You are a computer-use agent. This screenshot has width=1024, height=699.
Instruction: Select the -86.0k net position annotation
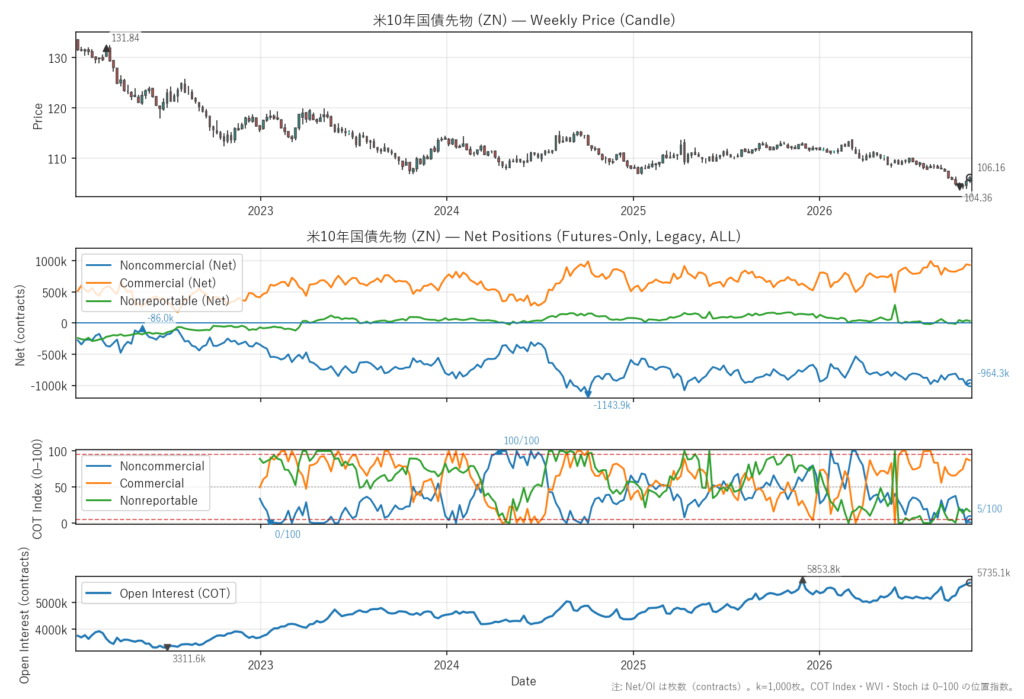pyautogui.click(x=161, y=318)
